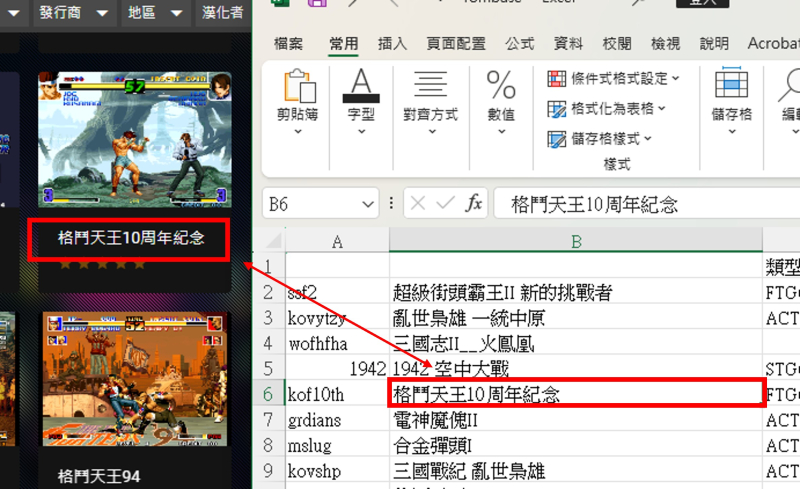Open the 剪貼簿 clipboard group
Viewport: 800px width, 489px height.
tap(297, 102)
